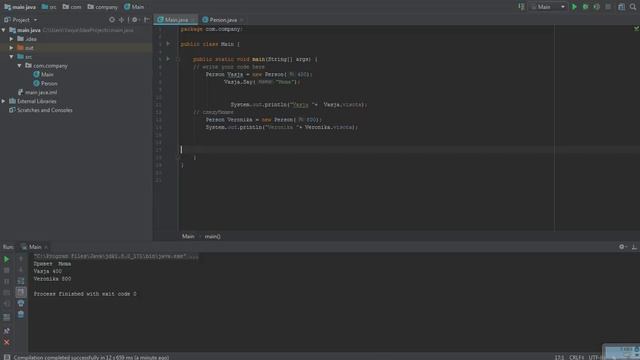Click the Main breadcrumb in navigation bar
640x360 pixels.
point(134,7)
